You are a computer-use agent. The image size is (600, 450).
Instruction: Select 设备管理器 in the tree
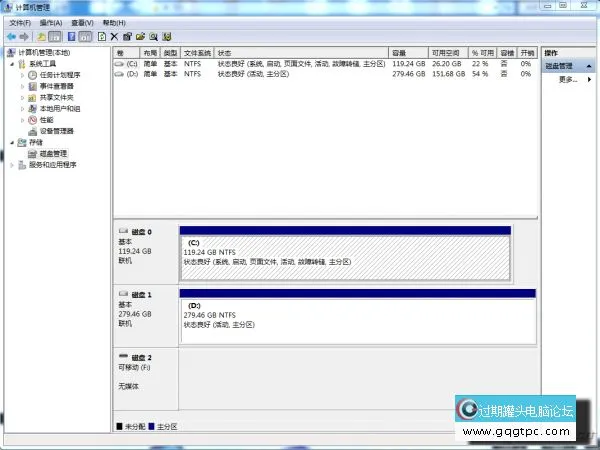tap(57, 131)
